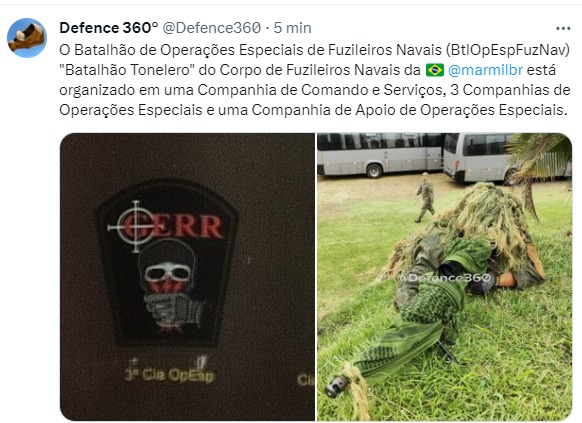Open the tweet's three-dot more options menu
Screen dimensions: 582x423
[563, 29]
